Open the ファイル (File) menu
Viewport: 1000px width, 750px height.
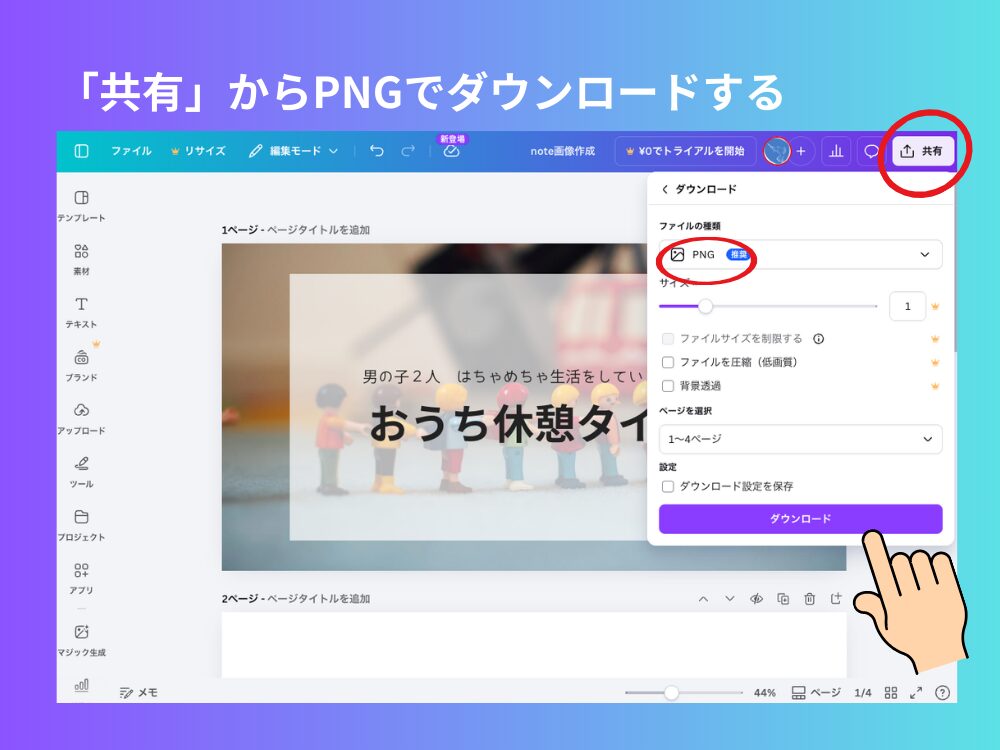pyautogui.click(x=131, y=151)
